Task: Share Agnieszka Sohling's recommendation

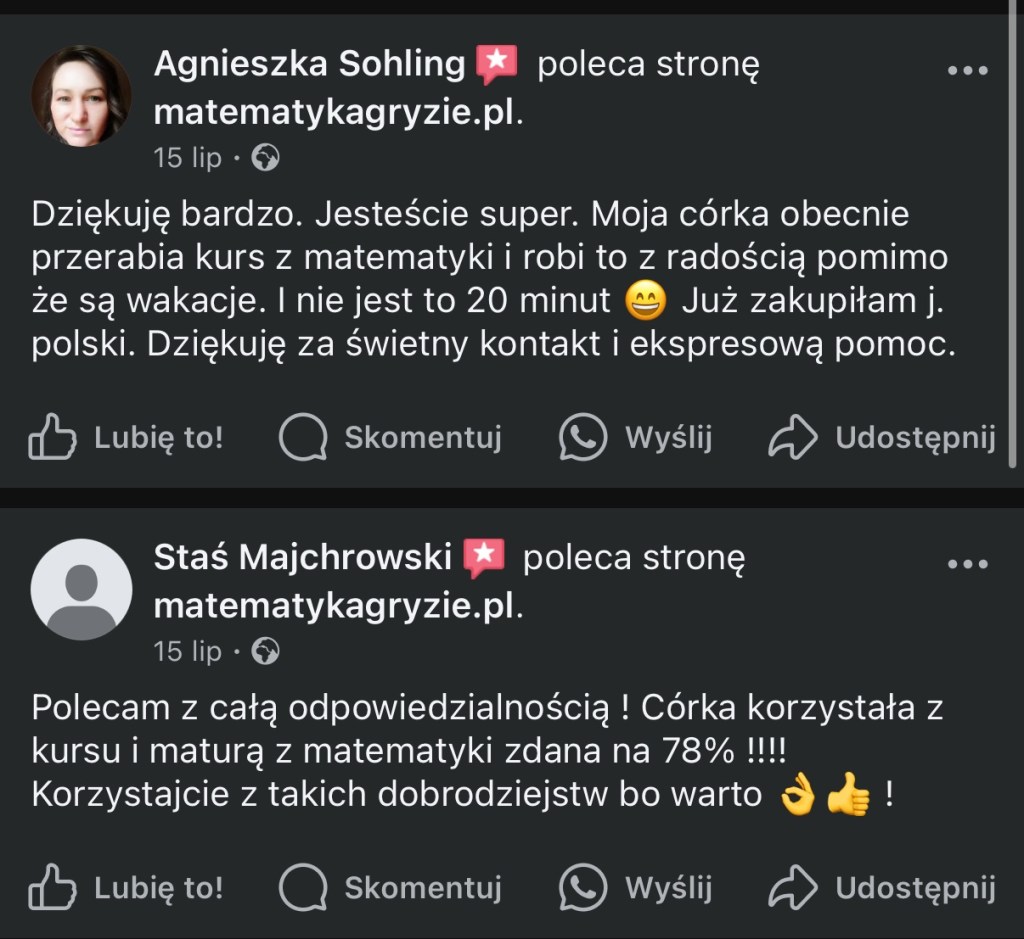Action: [882, 438]
